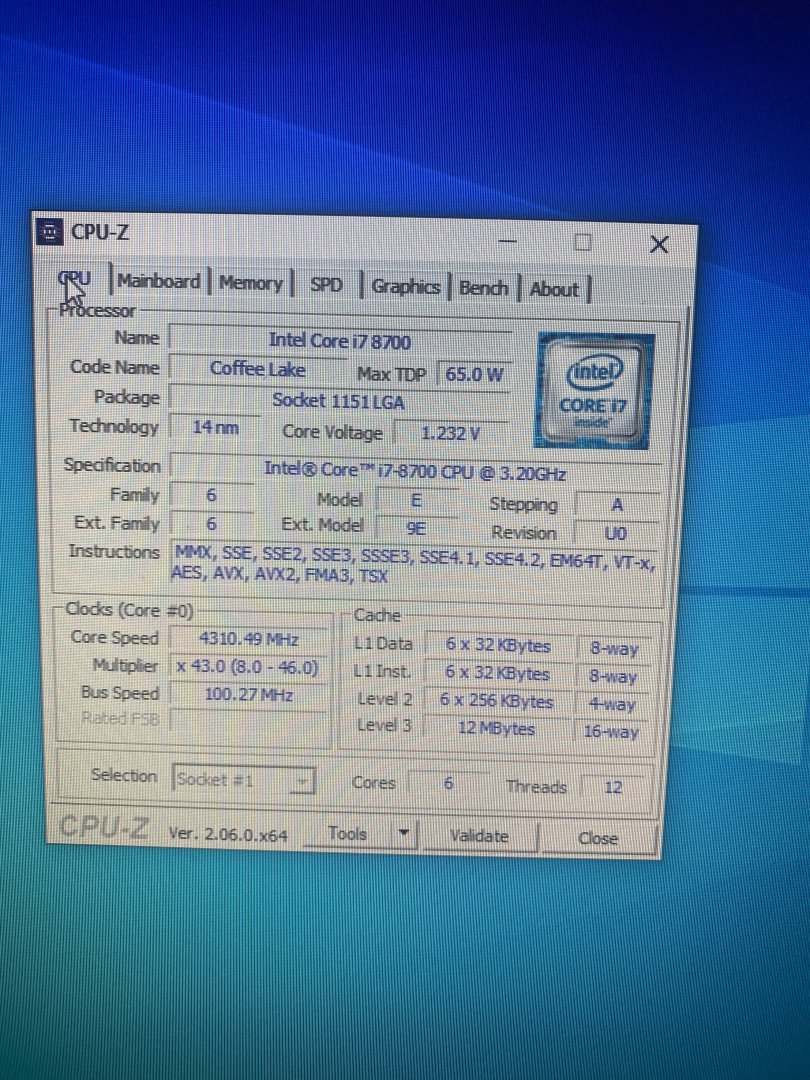Click the Level 3 '16-way' field

[x=612, y=731]
